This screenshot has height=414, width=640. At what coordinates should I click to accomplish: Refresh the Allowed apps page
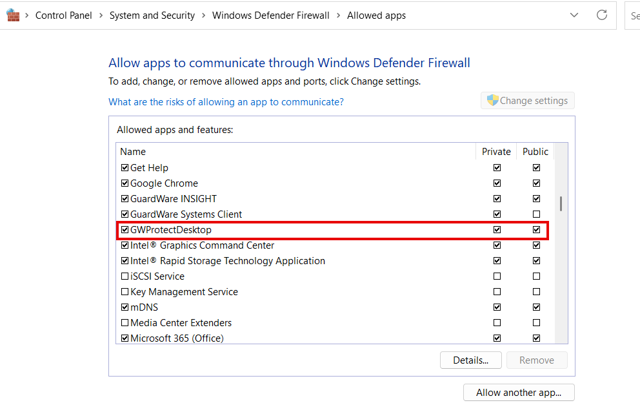coord(602,16)
